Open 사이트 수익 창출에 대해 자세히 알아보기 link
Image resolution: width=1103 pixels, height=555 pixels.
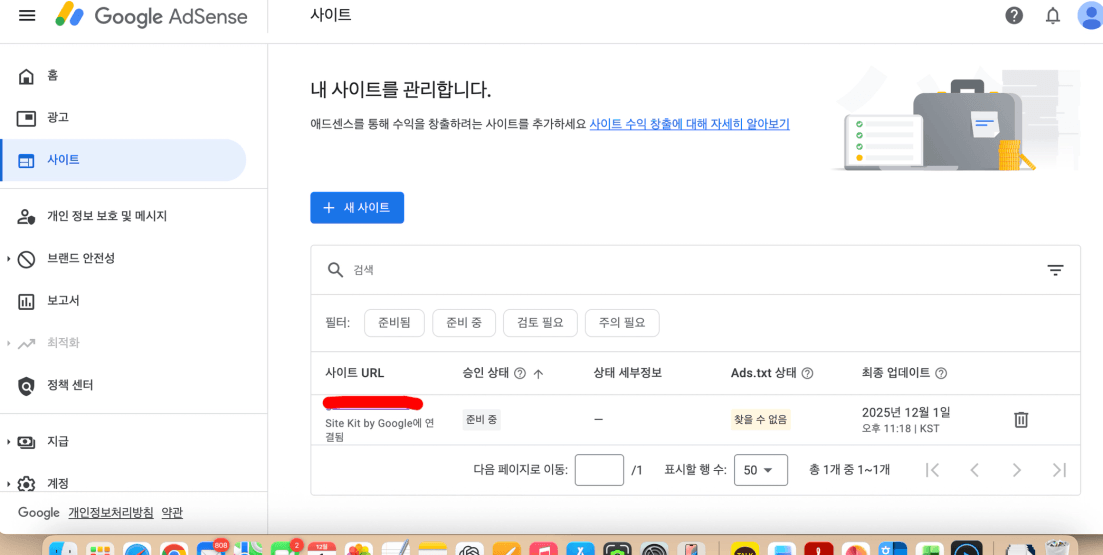(x=689, y=124)
